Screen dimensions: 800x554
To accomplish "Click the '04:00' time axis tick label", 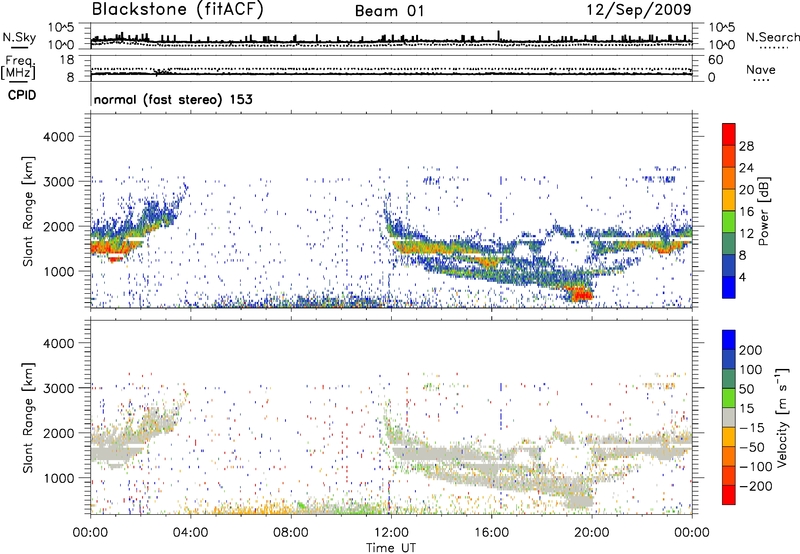I will pos(191,533).
